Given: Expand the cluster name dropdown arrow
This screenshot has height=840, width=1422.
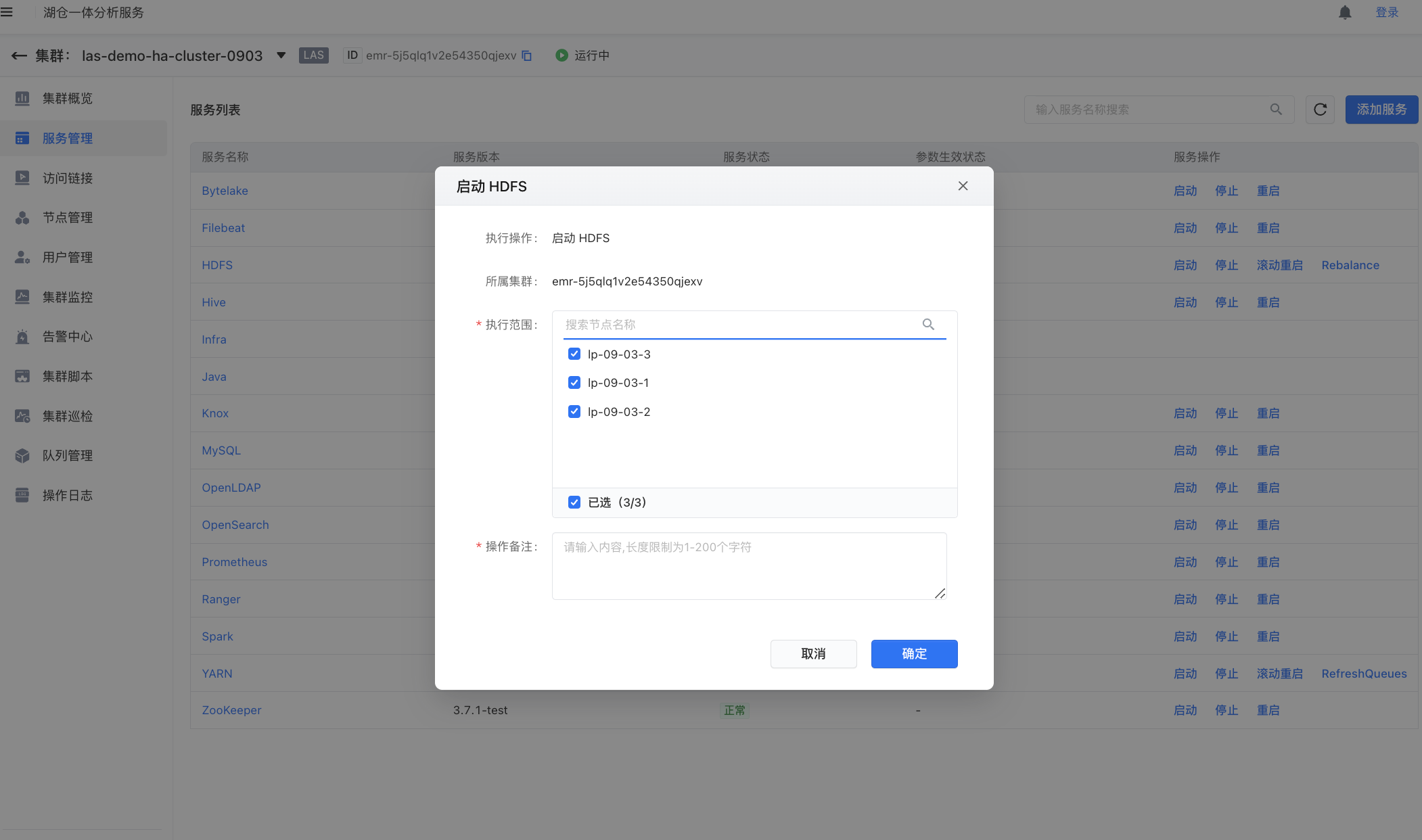Looking at the screenshot, I should click(281, 55).
